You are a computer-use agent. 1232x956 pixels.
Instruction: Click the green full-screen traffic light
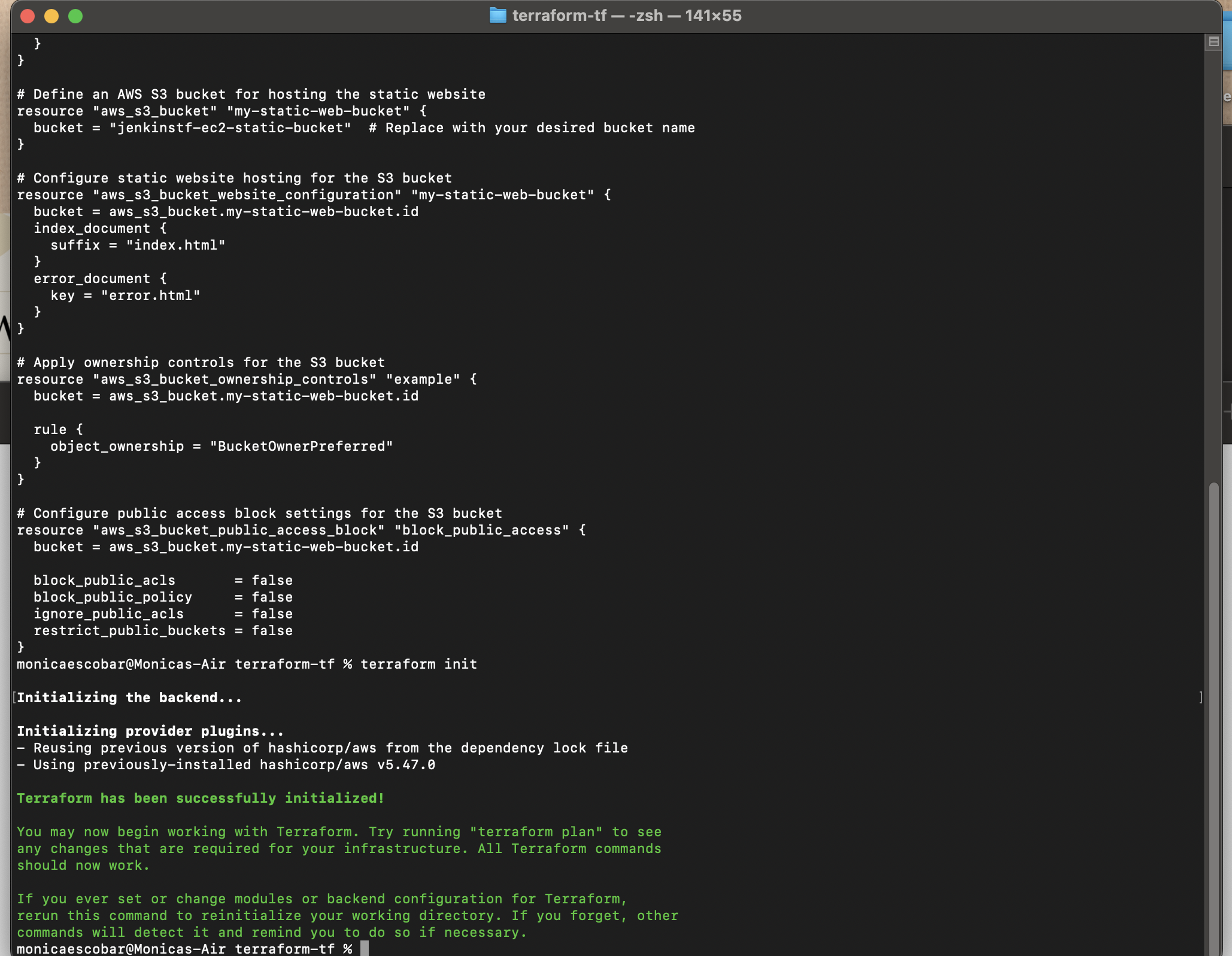[77, 16]
